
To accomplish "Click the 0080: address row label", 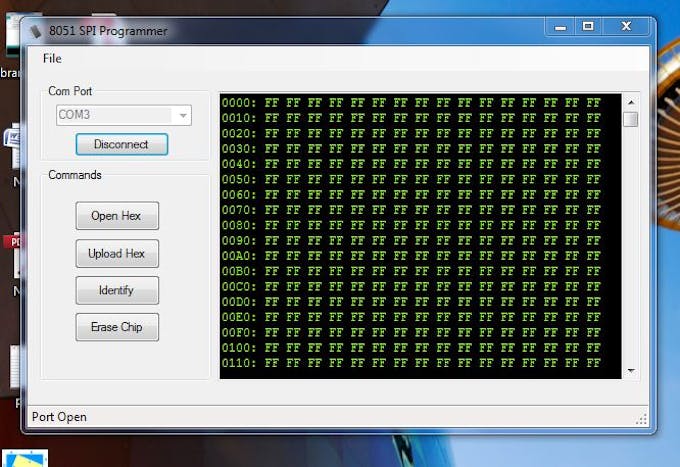I will coord(239,225).
